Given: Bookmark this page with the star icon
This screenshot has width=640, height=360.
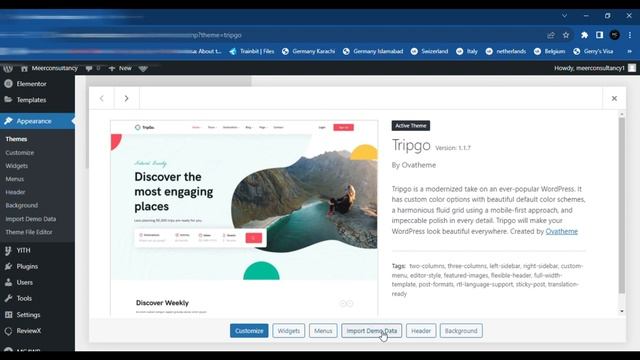Looking at the screenshot, I should [x=566, y=35].
